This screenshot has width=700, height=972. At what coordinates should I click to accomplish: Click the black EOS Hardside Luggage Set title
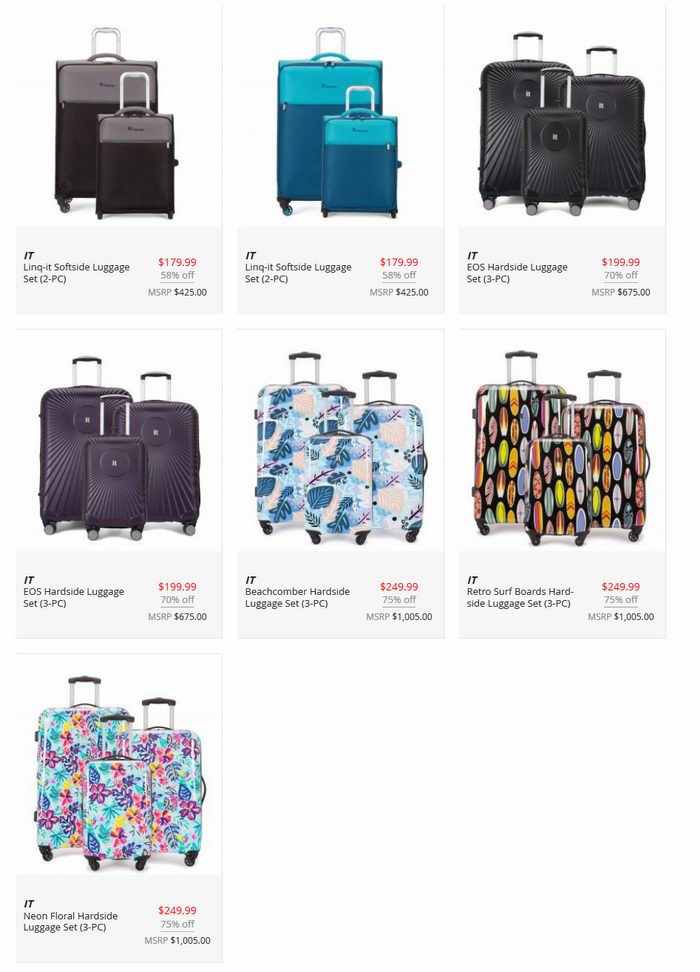517,273
